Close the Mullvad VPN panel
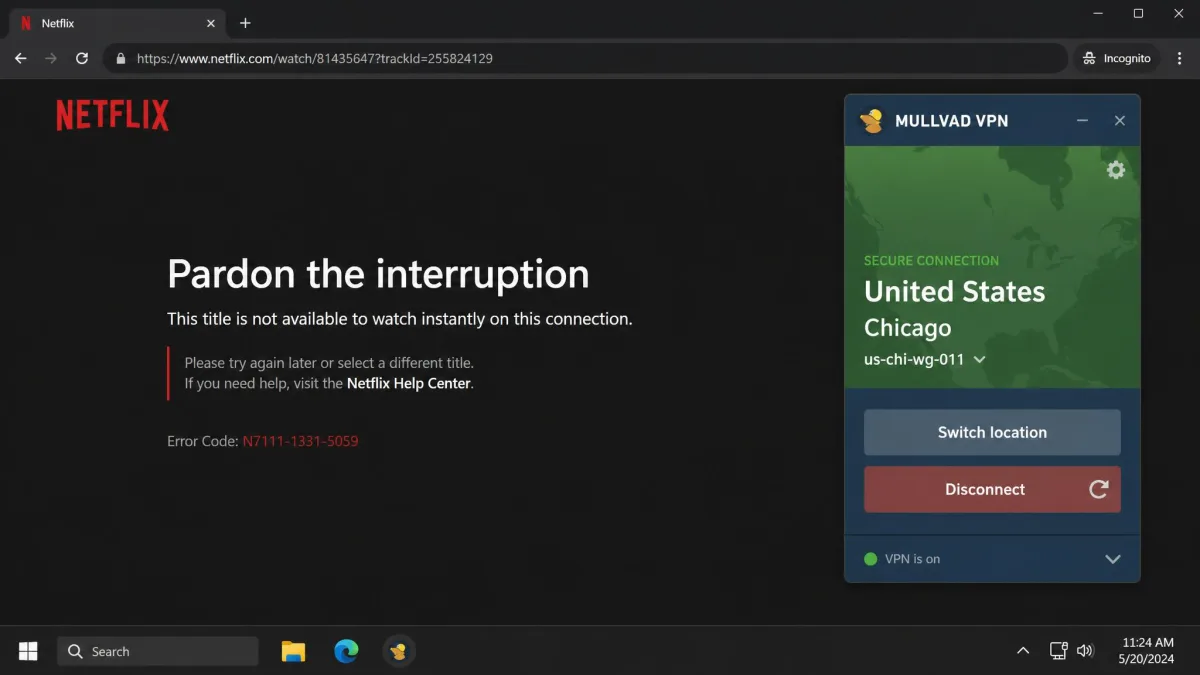Screen dimensions: 1200x675 coord(1120,121)
